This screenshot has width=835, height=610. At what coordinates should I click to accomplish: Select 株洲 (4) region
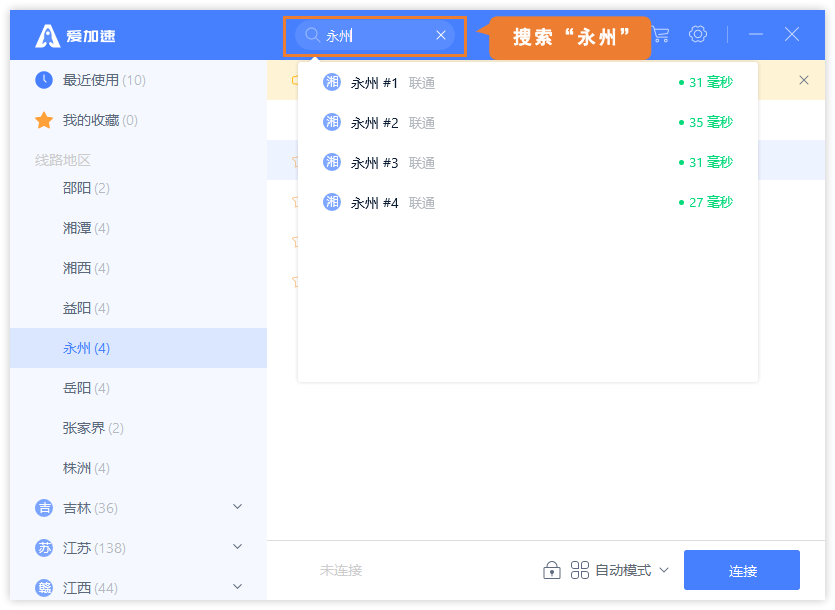coord(138,468)
